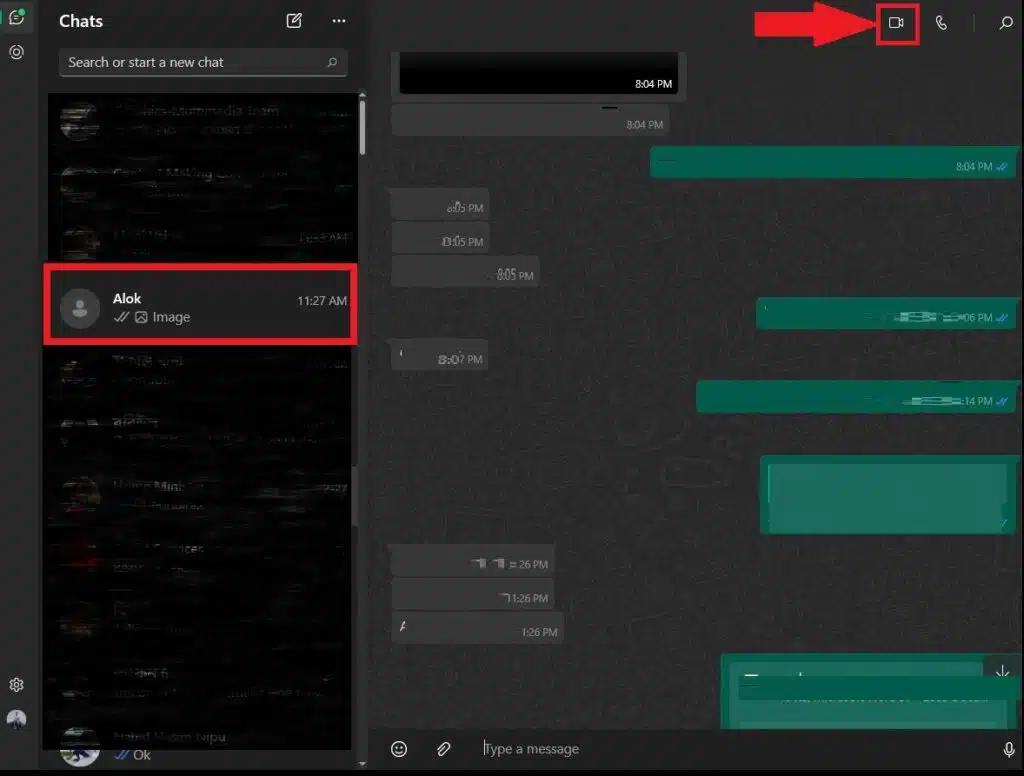Start a video call with the current contact
The image size is (1024, 776).
pyautogui.click(x=896, y=22)
